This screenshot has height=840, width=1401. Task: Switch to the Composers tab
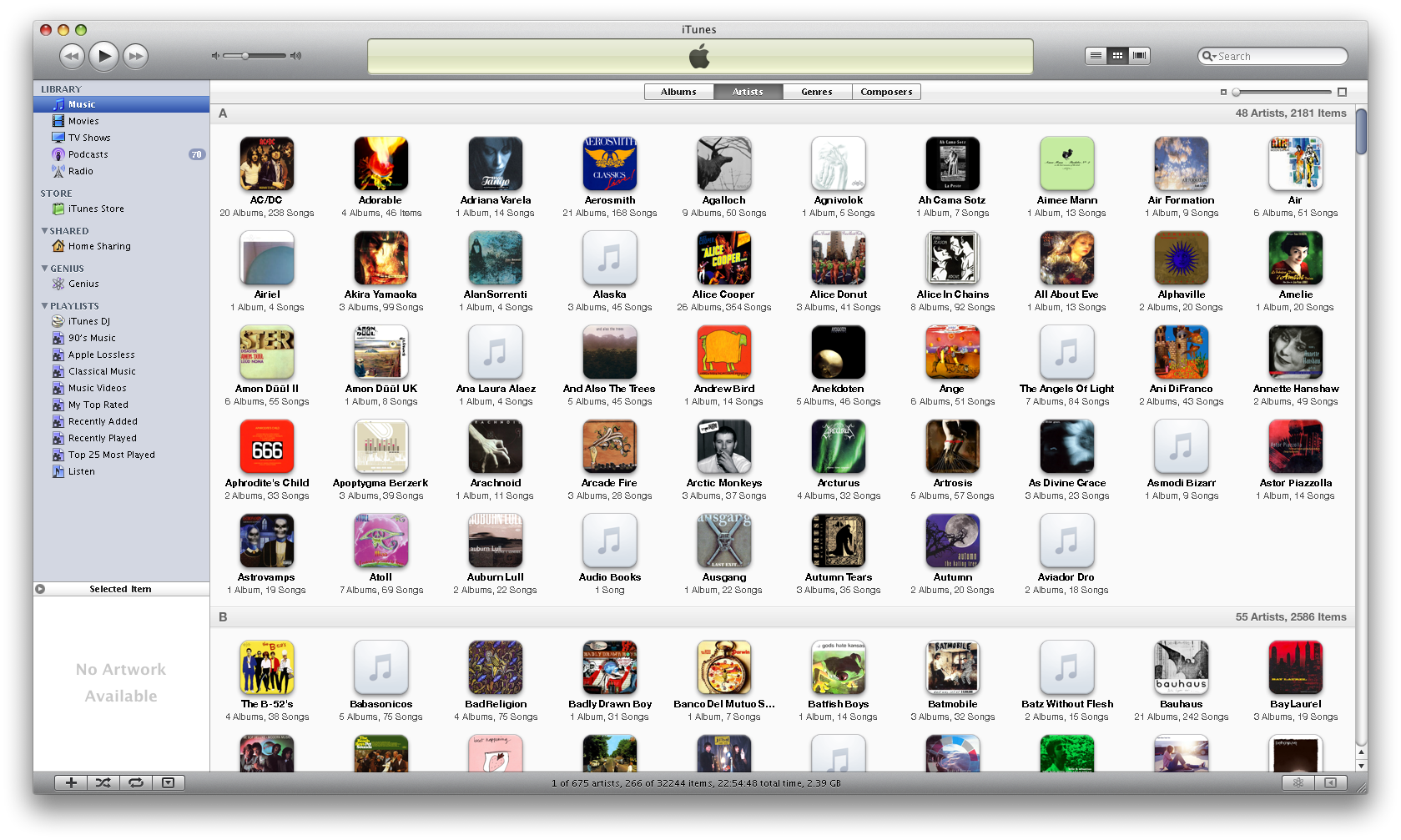pyautogui.click(x=886, y=92)
